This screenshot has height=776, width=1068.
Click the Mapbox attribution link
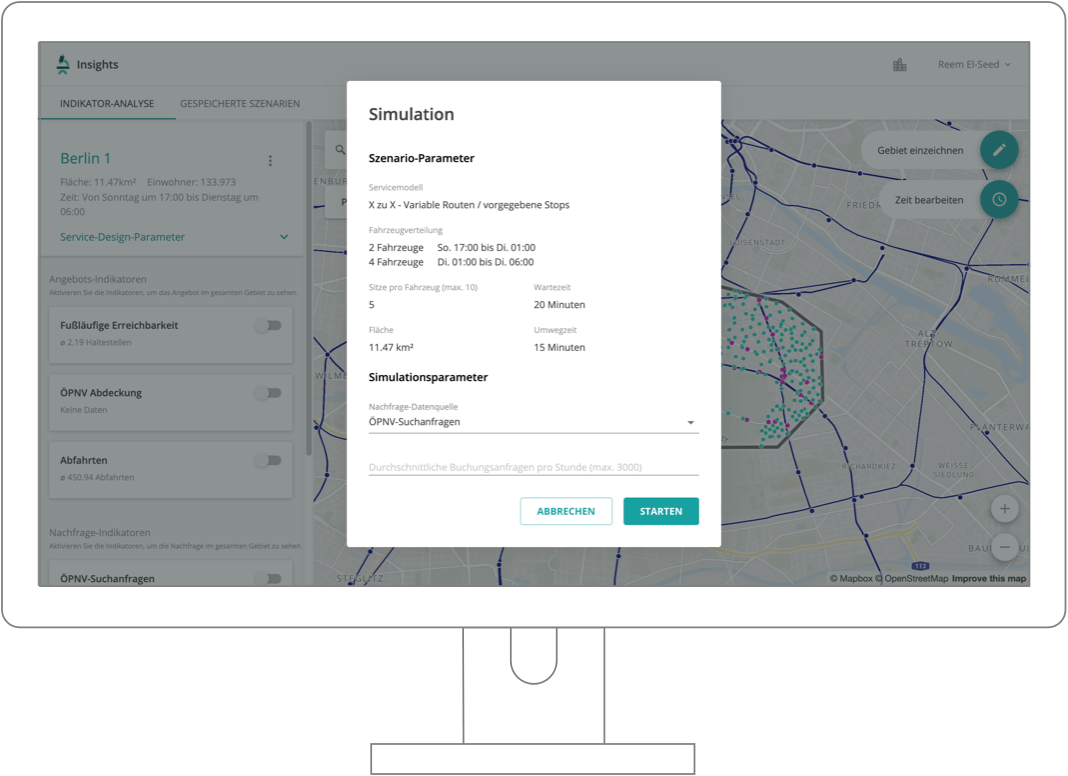(x=851, y=578)
